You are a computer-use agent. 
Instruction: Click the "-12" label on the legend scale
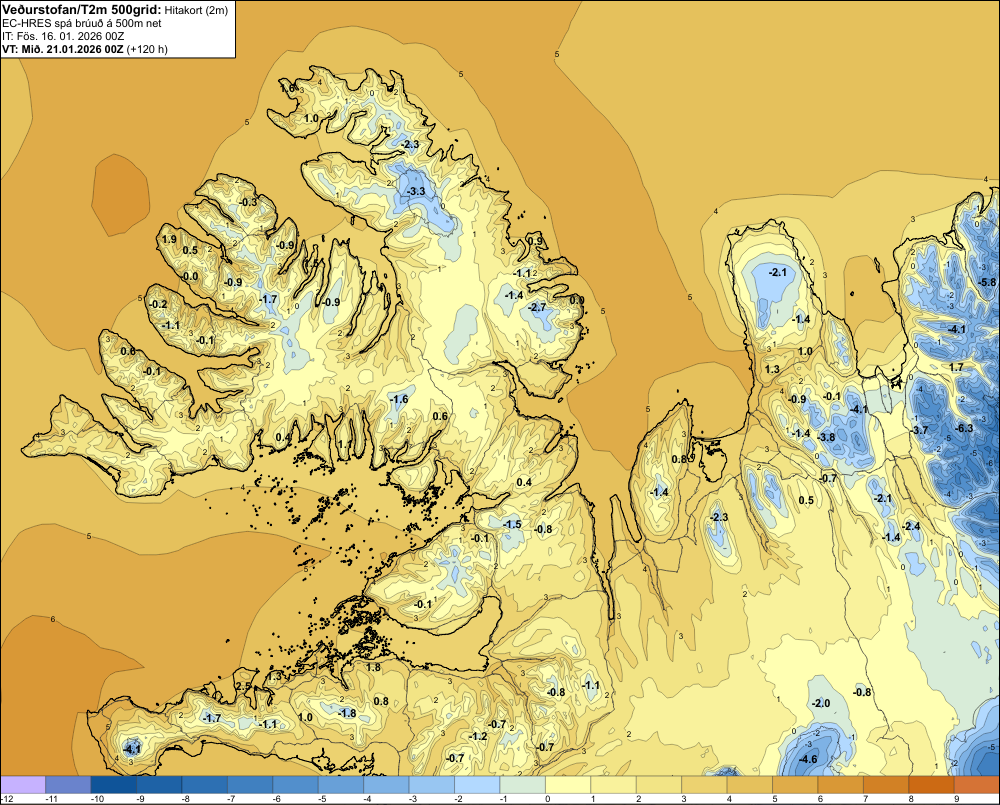click(8, 799)
